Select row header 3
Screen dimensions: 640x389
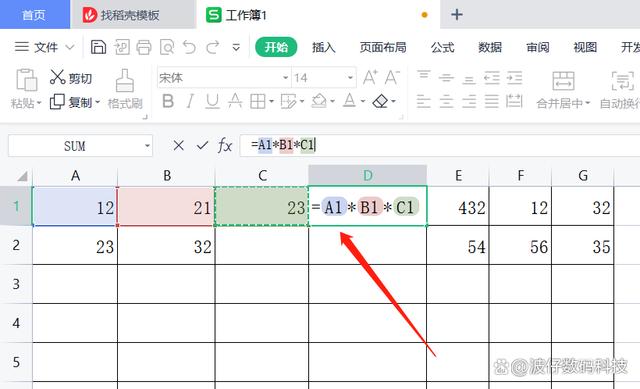click(16, 284)
